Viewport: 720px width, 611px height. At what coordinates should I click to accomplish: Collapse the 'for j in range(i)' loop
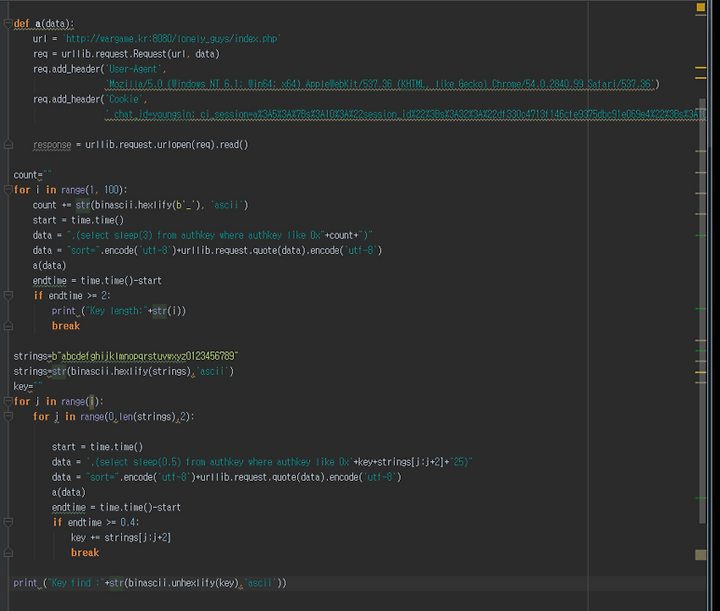[8, 402]
